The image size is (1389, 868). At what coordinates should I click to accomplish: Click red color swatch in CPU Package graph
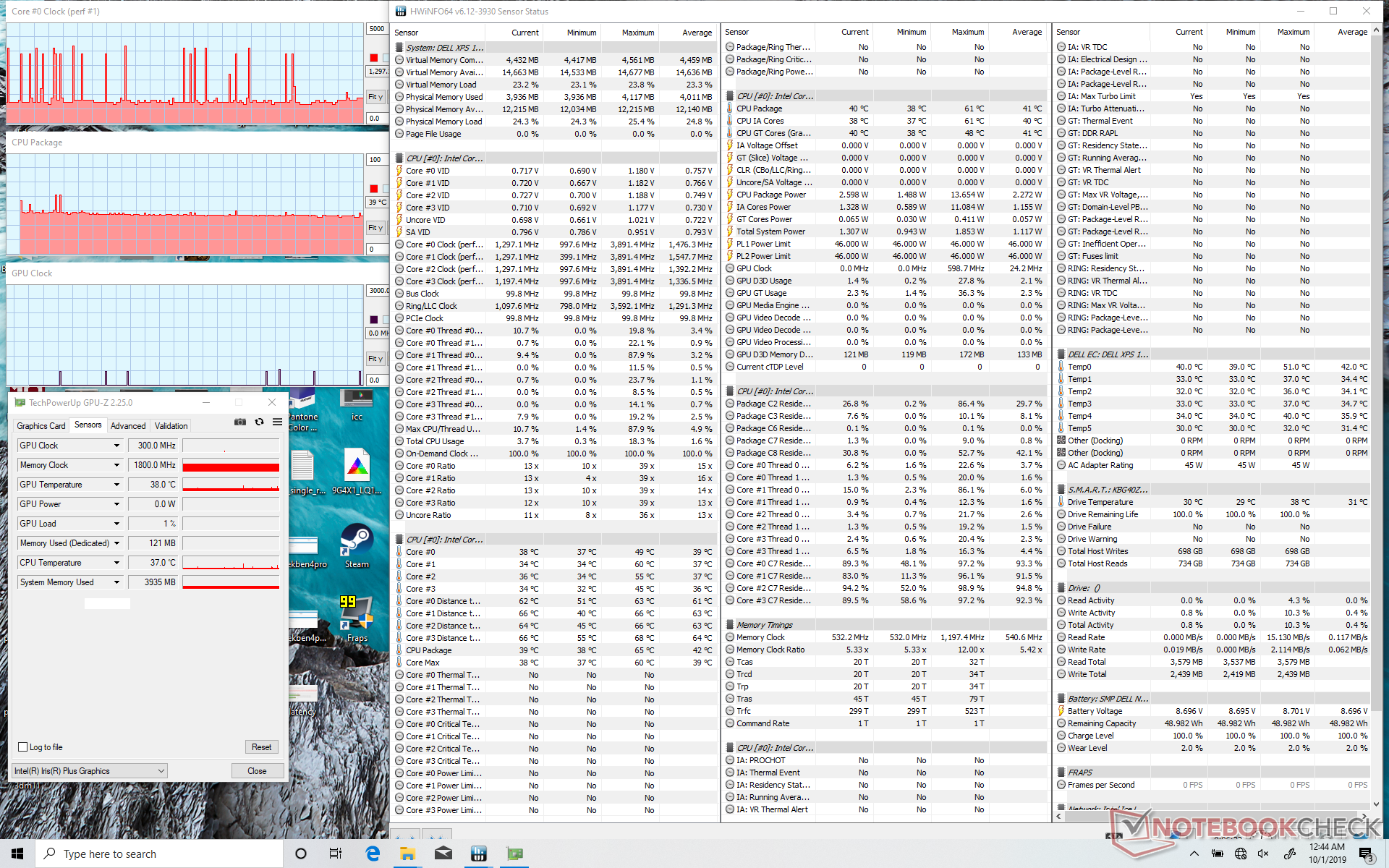[374, 189]
